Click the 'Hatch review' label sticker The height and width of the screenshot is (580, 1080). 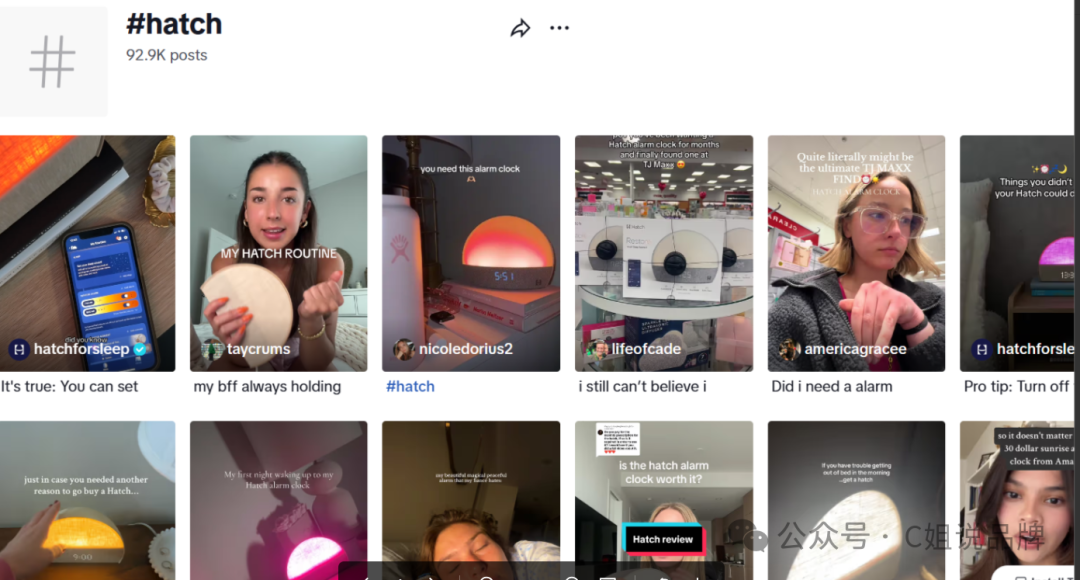pos(663,539)
